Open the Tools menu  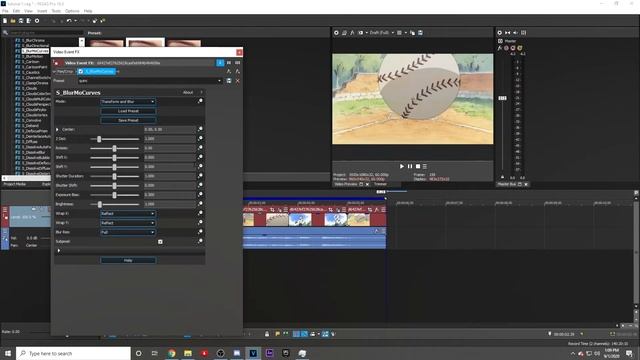56,11
